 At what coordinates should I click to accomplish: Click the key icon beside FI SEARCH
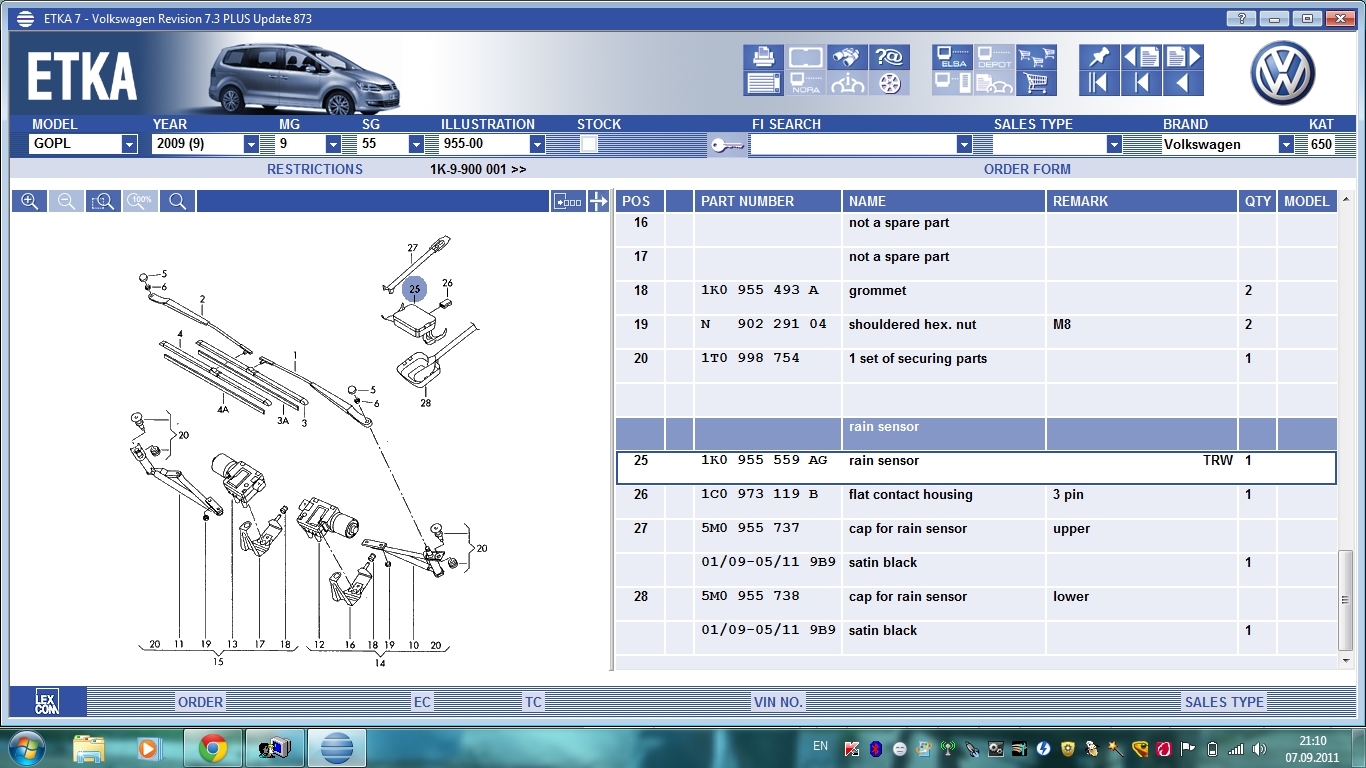(727, 146)
